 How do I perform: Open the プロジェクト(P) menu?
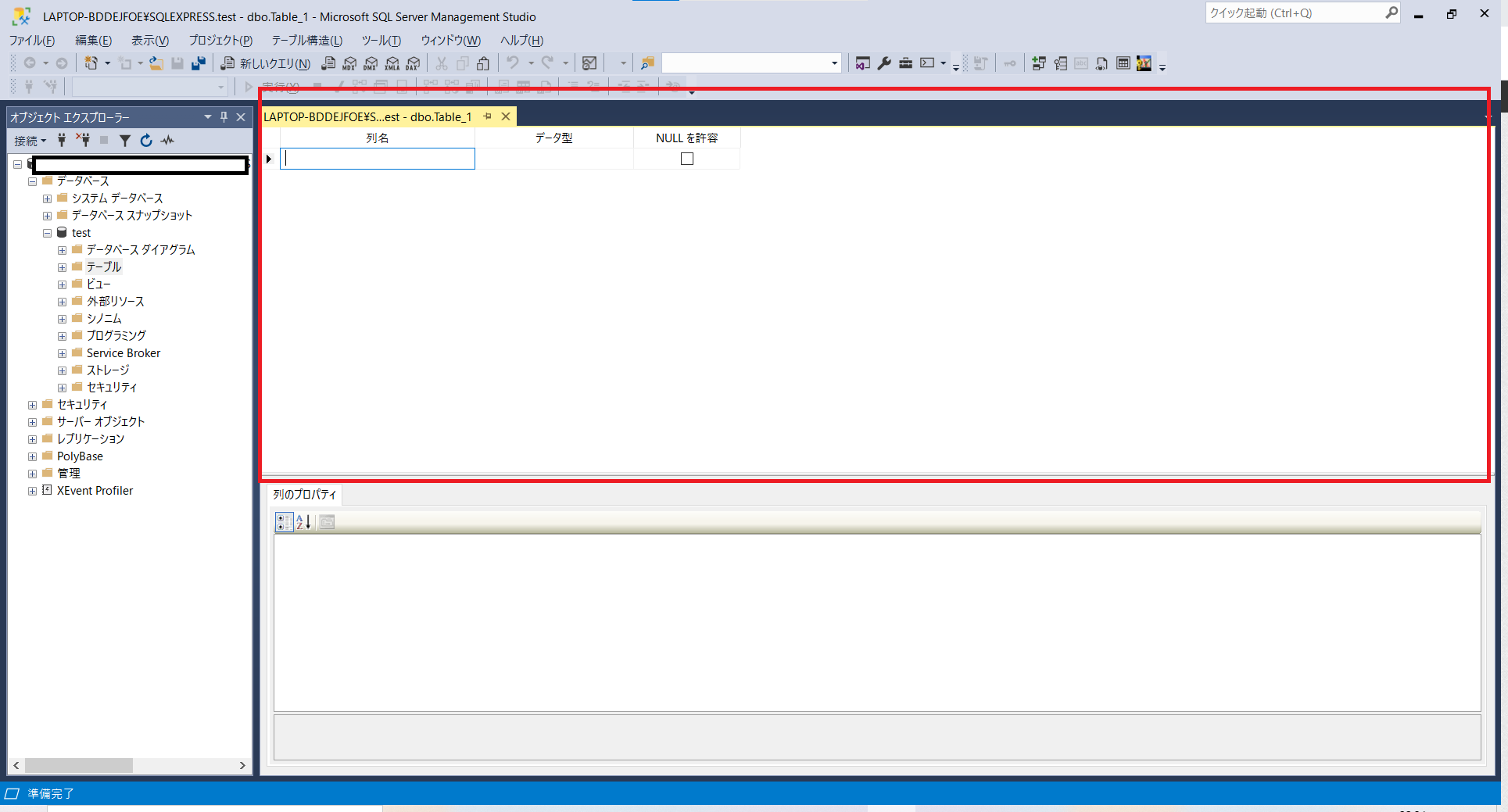220,41
